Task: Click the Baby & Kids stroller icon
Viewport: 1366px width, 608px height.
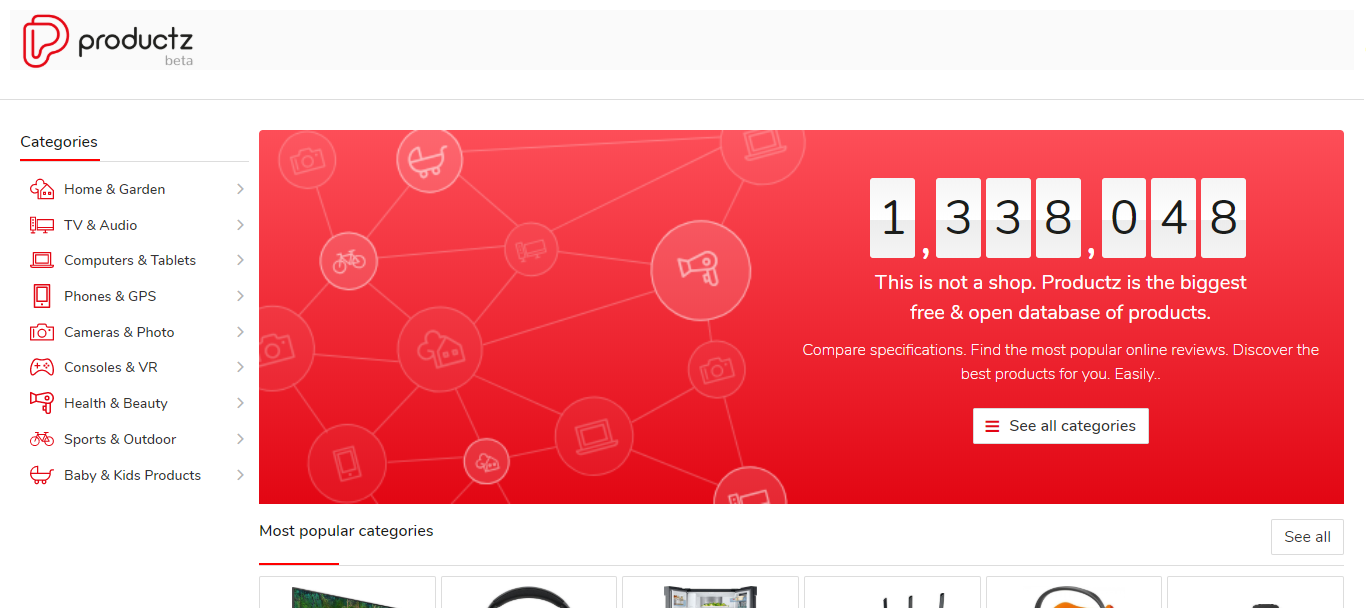Action: [41, 475]
